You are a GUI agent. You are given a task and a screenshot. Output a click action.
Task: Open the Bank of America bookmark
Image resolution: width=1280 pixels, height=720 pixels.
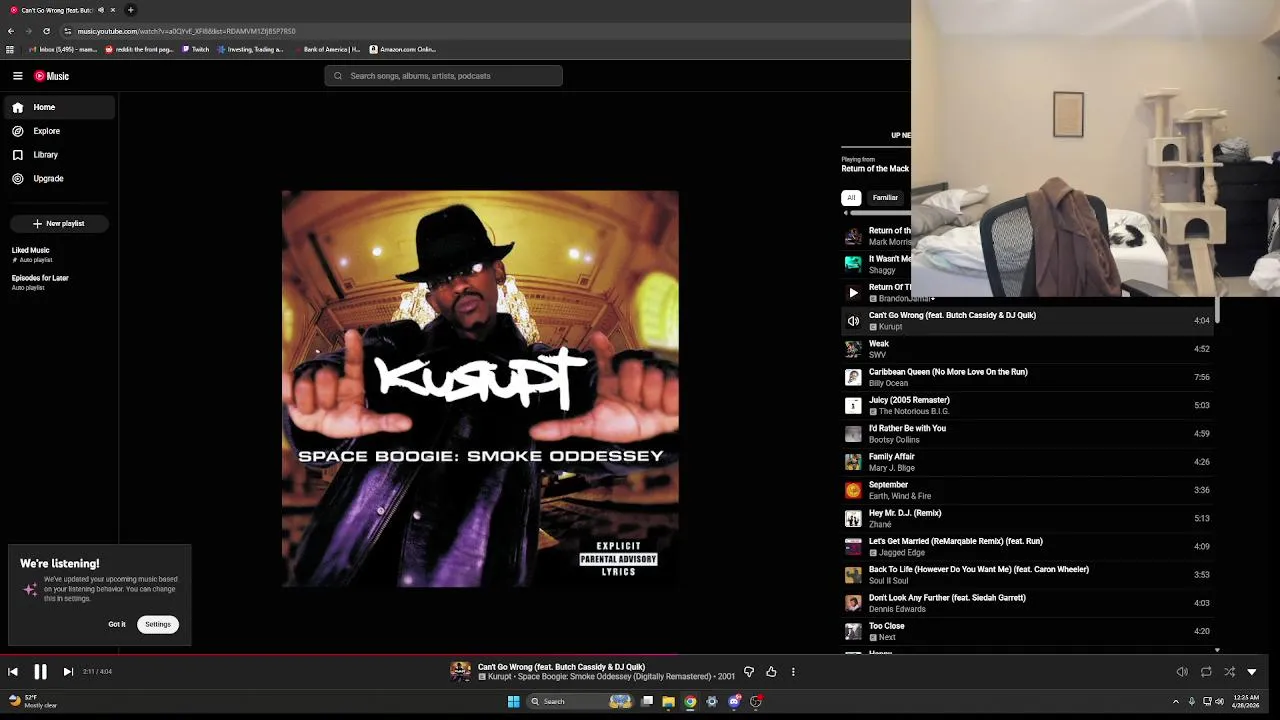[328, 49]
